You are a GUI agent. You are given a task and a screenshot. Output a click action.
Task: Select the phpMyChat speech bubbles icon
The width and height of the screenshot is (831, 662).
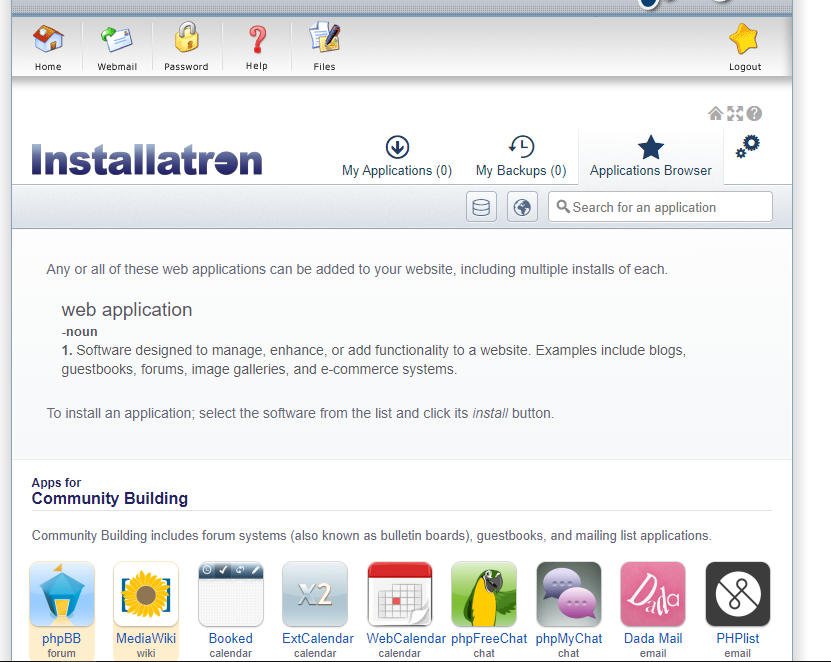coord(569,594)
